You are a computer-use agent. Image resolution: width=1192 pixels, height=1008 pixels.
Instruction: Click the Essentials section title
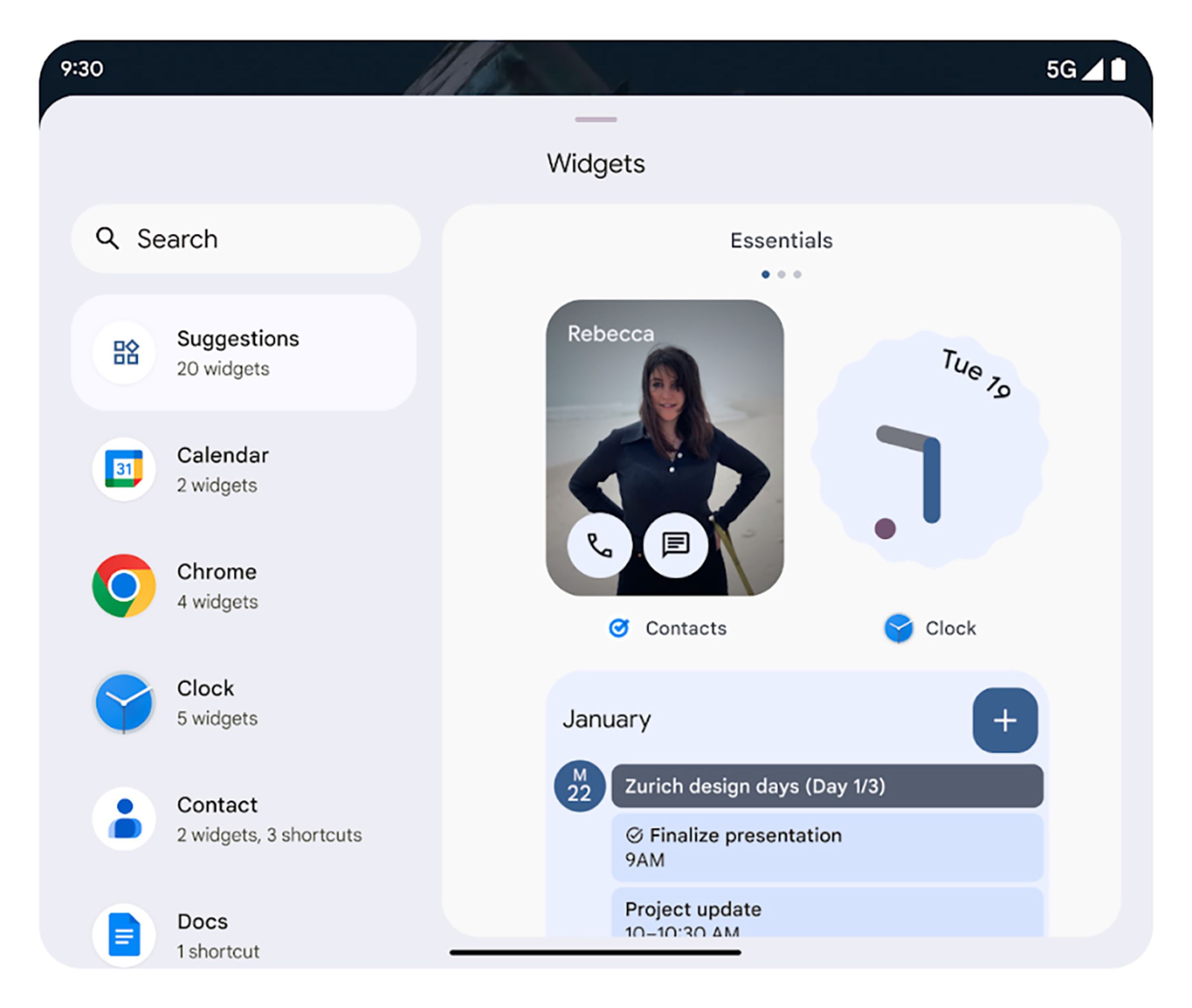(x=781, y=240)
